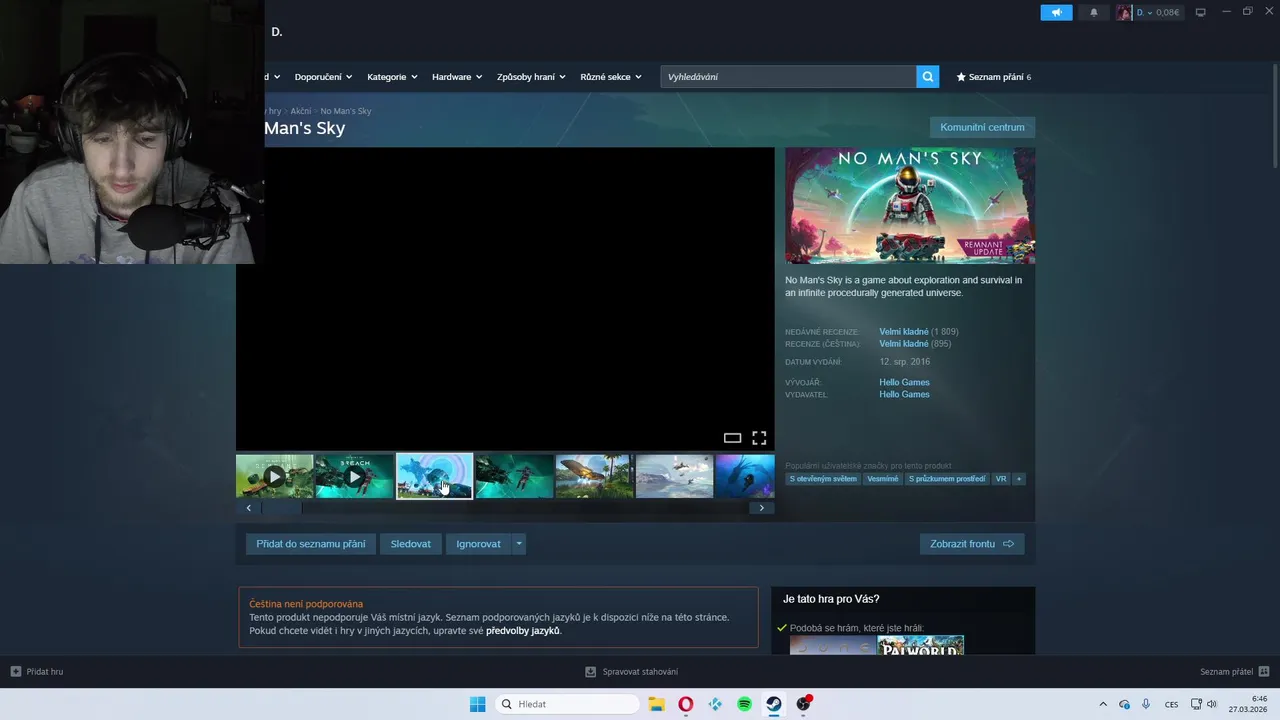The image size is (1280, 720).
Task: Select the deep blue cut-off screenshot thumbnail
Action: pyautogui.click(x=745, y=477)
